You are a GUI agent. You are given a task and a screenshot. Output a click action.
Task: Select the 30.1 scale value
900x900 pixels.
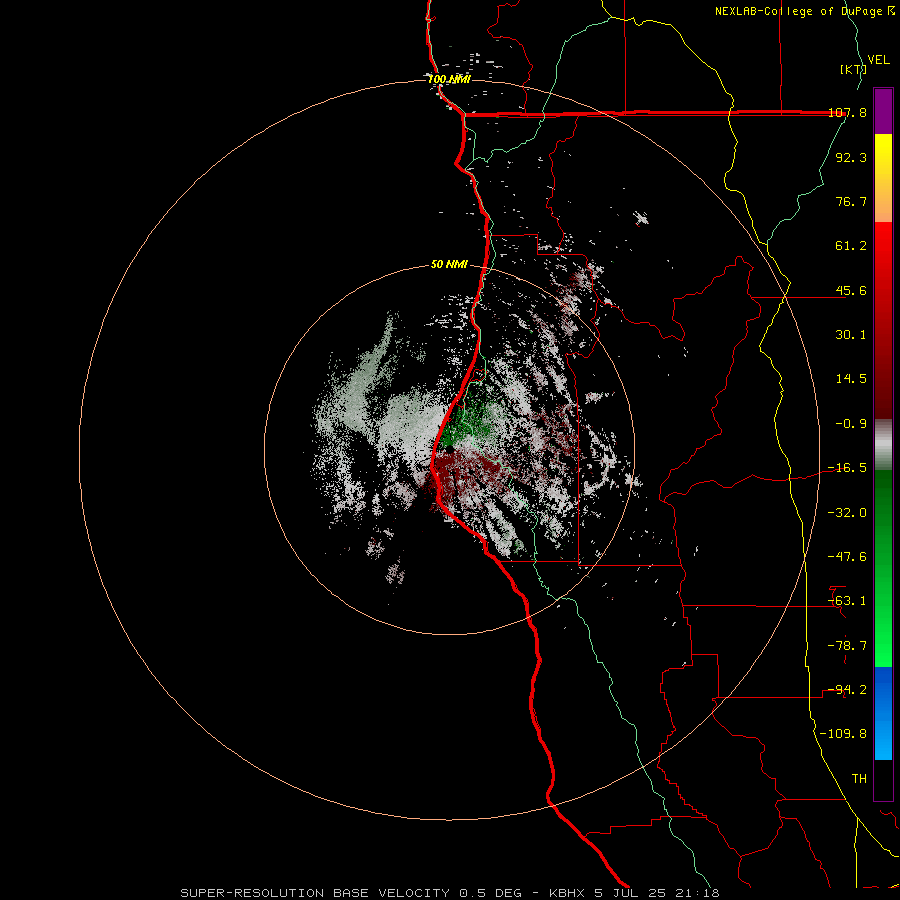[851, 335]
